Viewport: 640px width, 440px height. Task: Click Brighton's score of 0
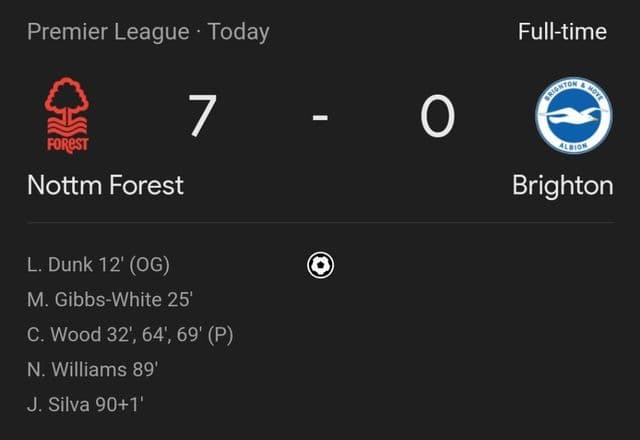point(438,116)
